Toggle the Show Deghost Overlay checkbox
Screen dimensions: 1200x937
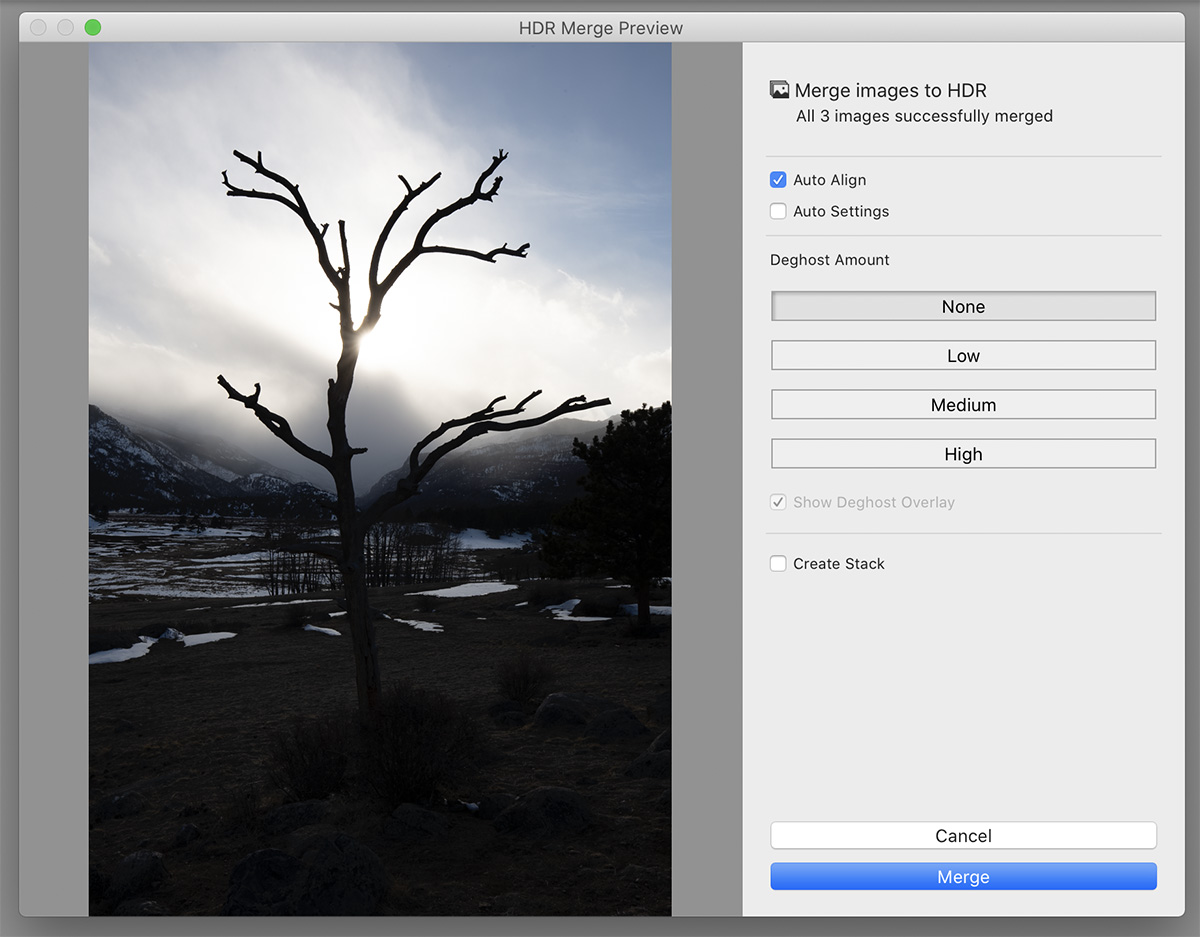(778, 502)
